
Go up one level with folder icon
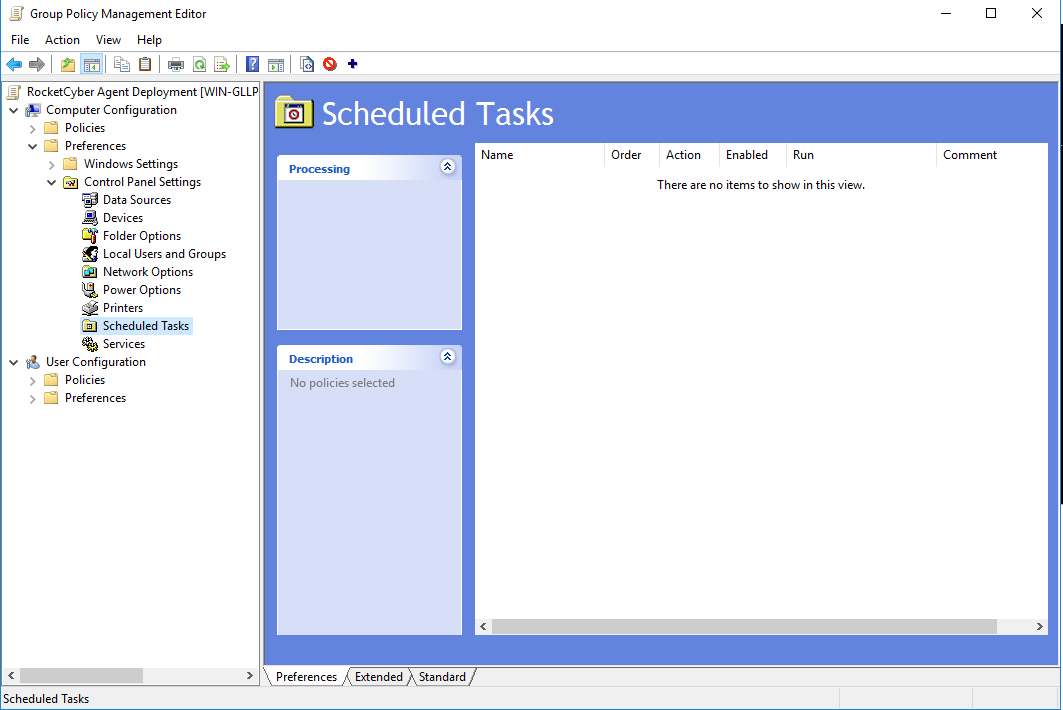pyautogui.click(x=68, y=64)
